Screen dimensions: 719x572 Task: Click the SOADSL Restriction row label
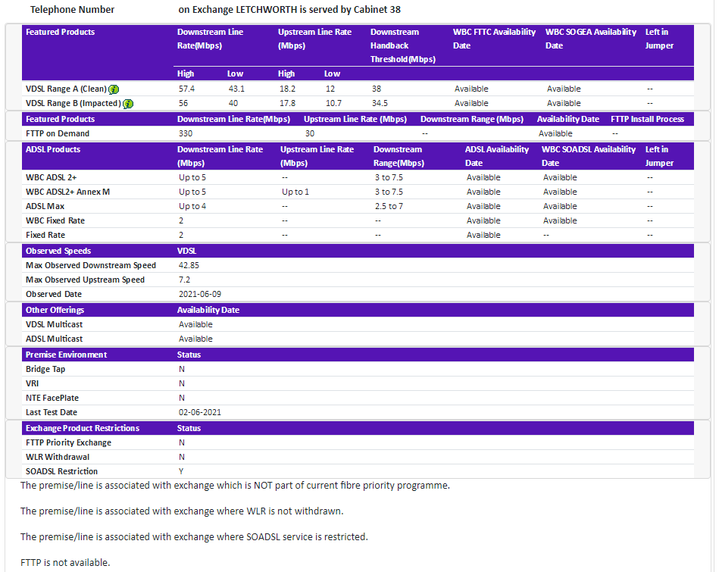pyautogui.click(x=62, y=471)
